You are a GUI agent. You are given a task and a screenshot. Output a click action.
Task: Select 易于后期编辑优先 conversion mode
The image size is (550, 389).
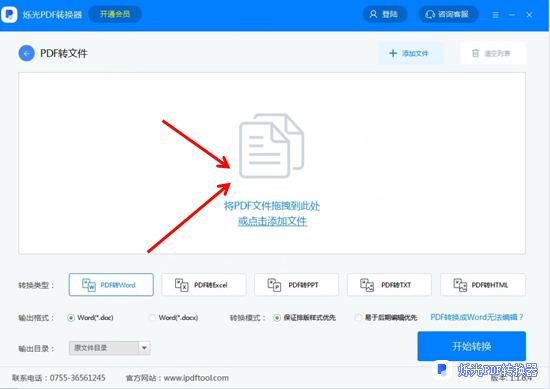[386, 318]
